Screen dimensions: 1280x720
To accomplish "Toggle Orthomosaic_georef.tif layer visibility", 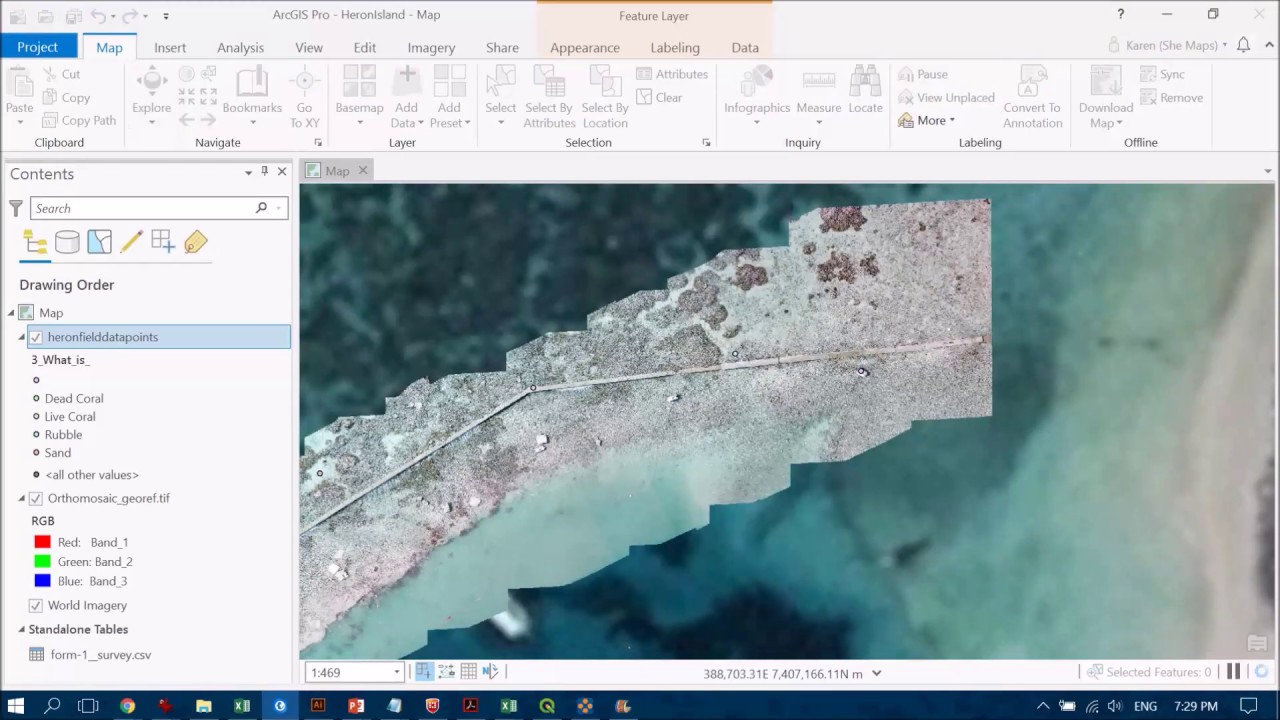I will [x=36, y=498].
